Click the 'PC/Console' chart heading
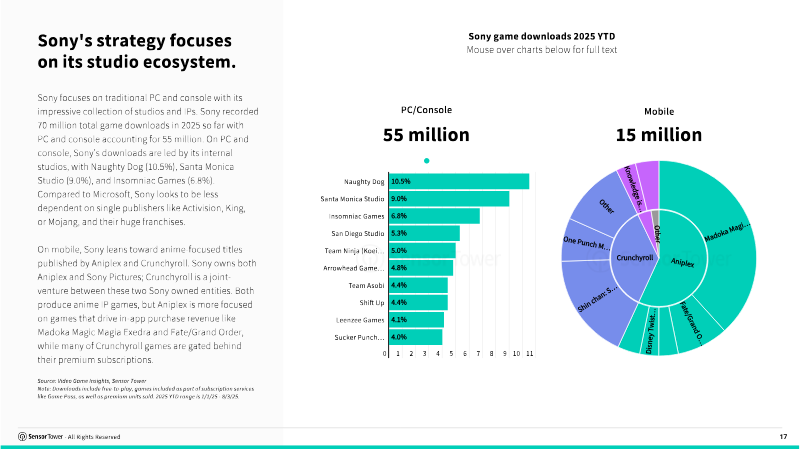Screen dimensions: 800x449 tap(426, 110)
